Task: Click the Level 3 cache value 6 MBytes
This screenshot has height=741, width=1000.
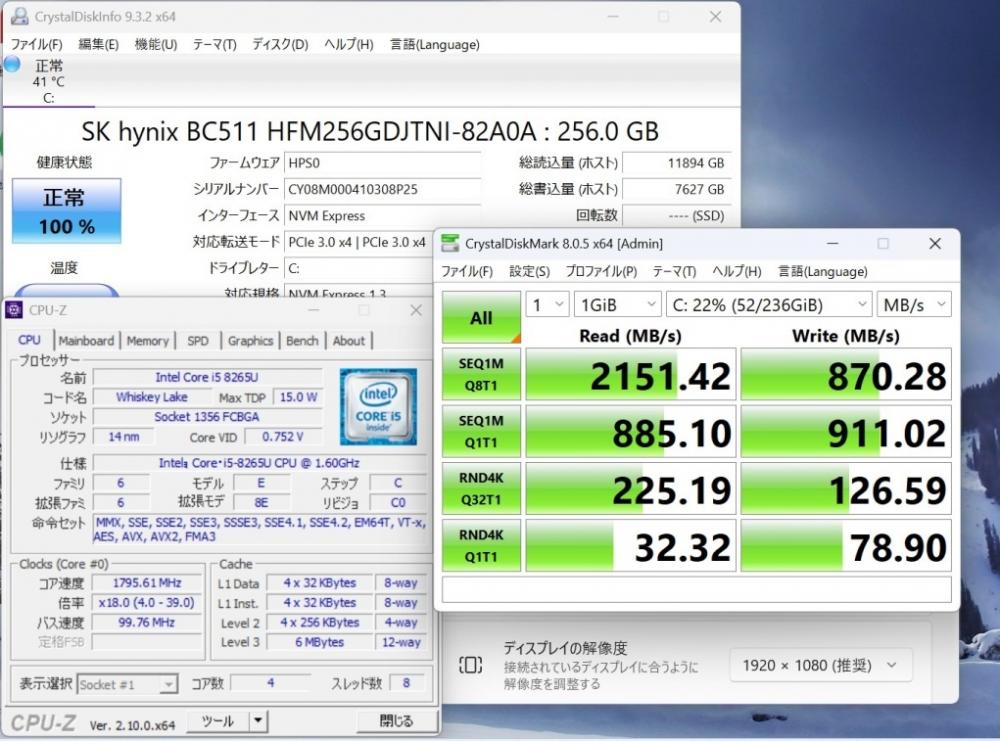Action: click(x=320, y=642)
